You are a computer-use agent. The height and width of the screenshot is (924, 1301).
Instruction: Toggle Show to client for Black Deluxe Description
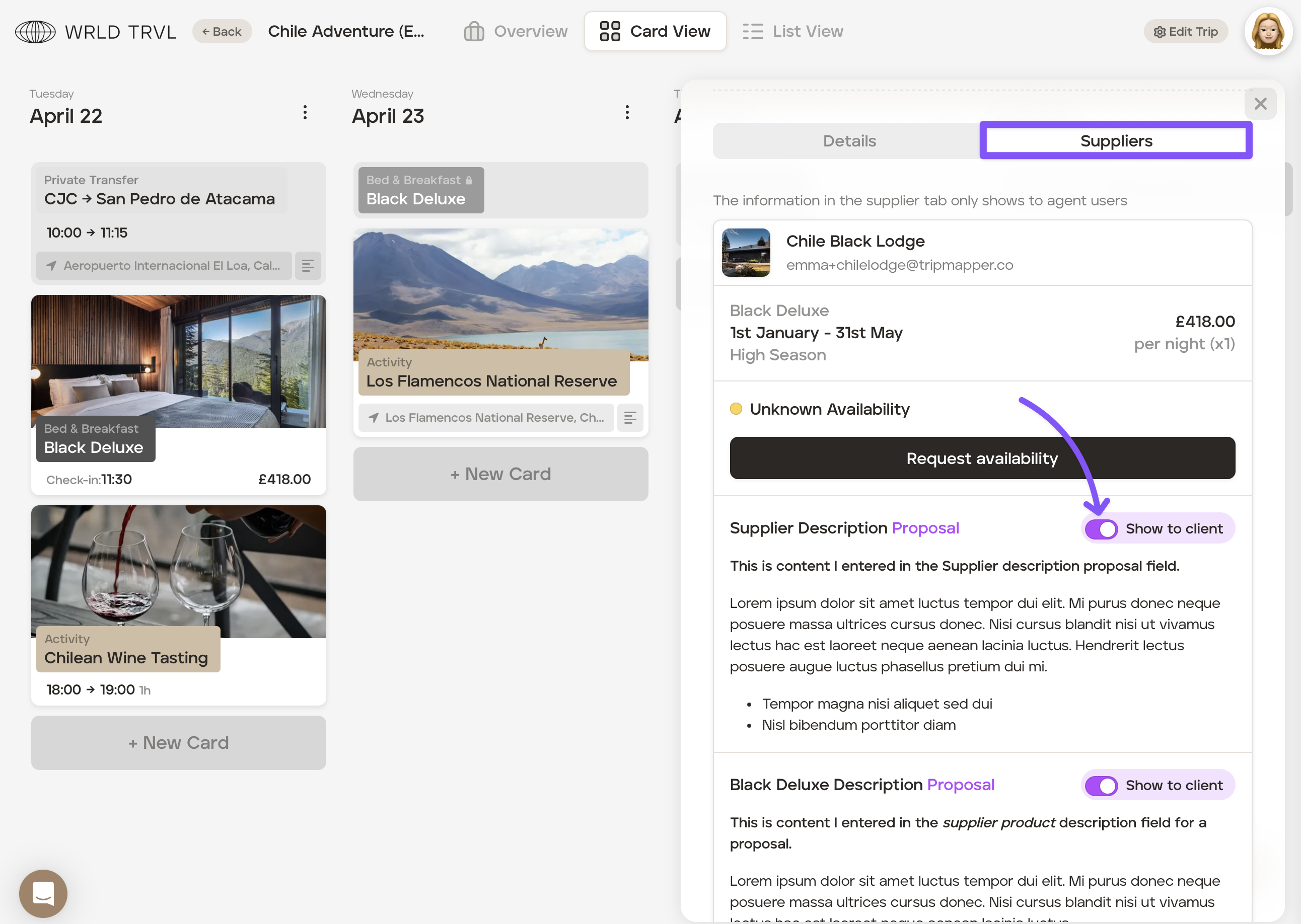click(1101, 785)
